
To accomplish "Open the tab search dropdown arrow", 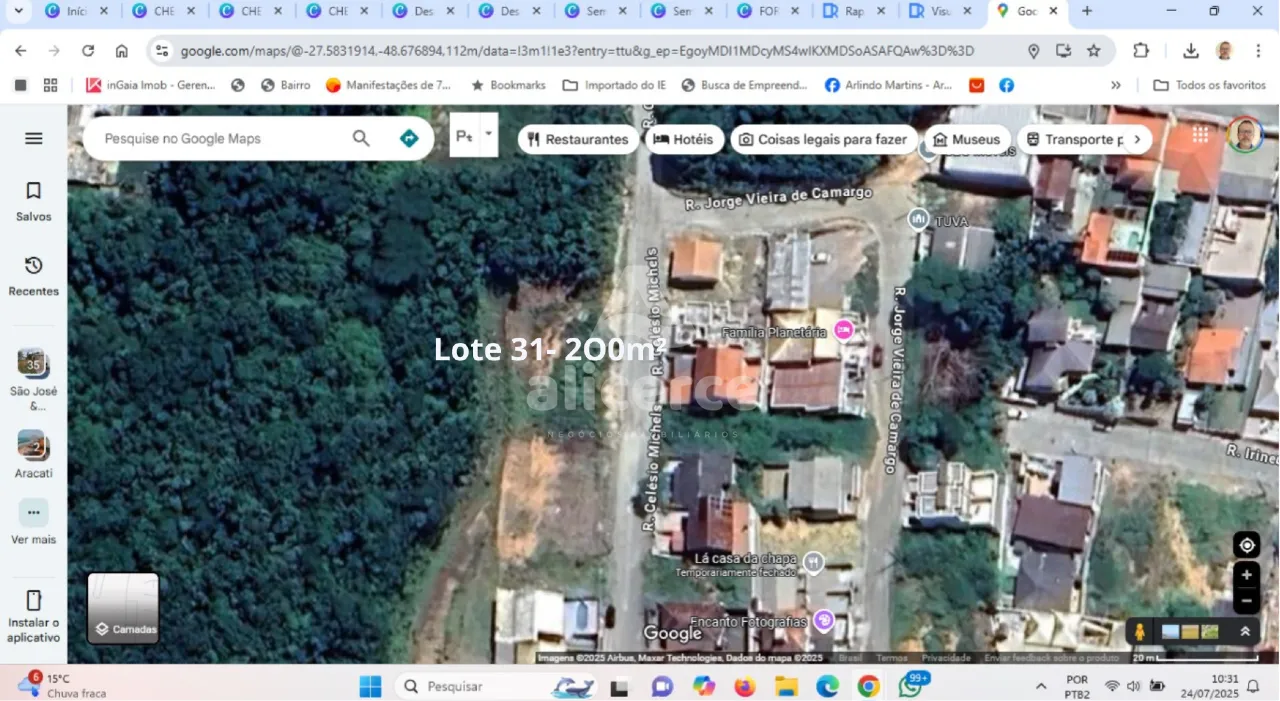I will click(x=18, y=11).
